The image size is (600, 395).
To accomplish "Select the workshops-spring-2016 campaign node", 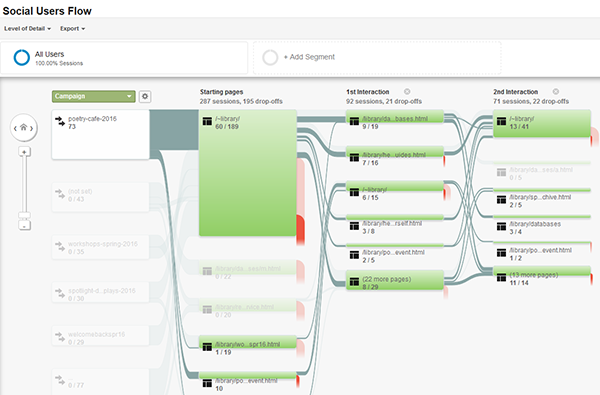I will coord(101,247).
